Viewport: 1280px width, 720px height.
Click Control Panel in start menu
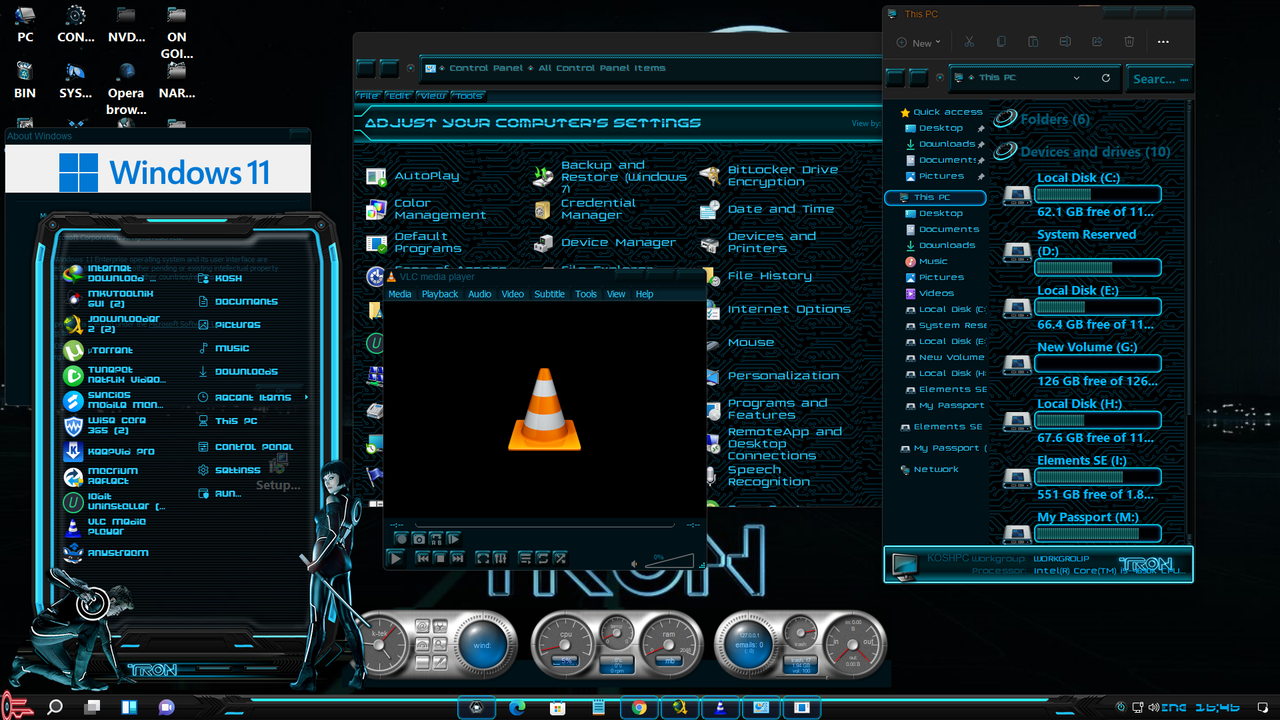(245, 447)
